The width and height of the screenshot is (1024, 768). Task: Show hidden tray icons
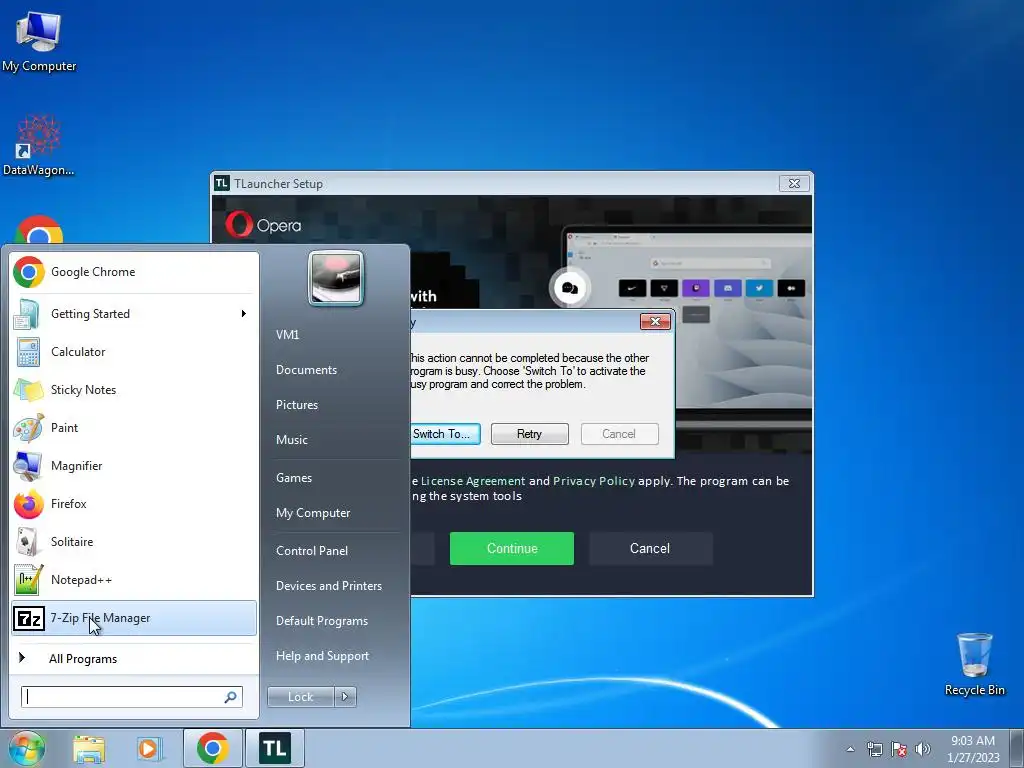point(850,749)
